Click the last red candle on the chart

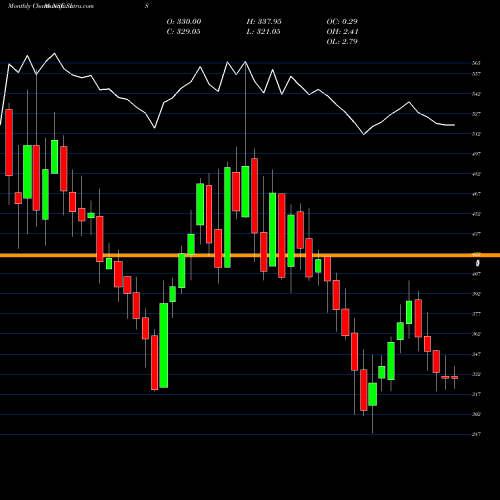click(455, 377)
